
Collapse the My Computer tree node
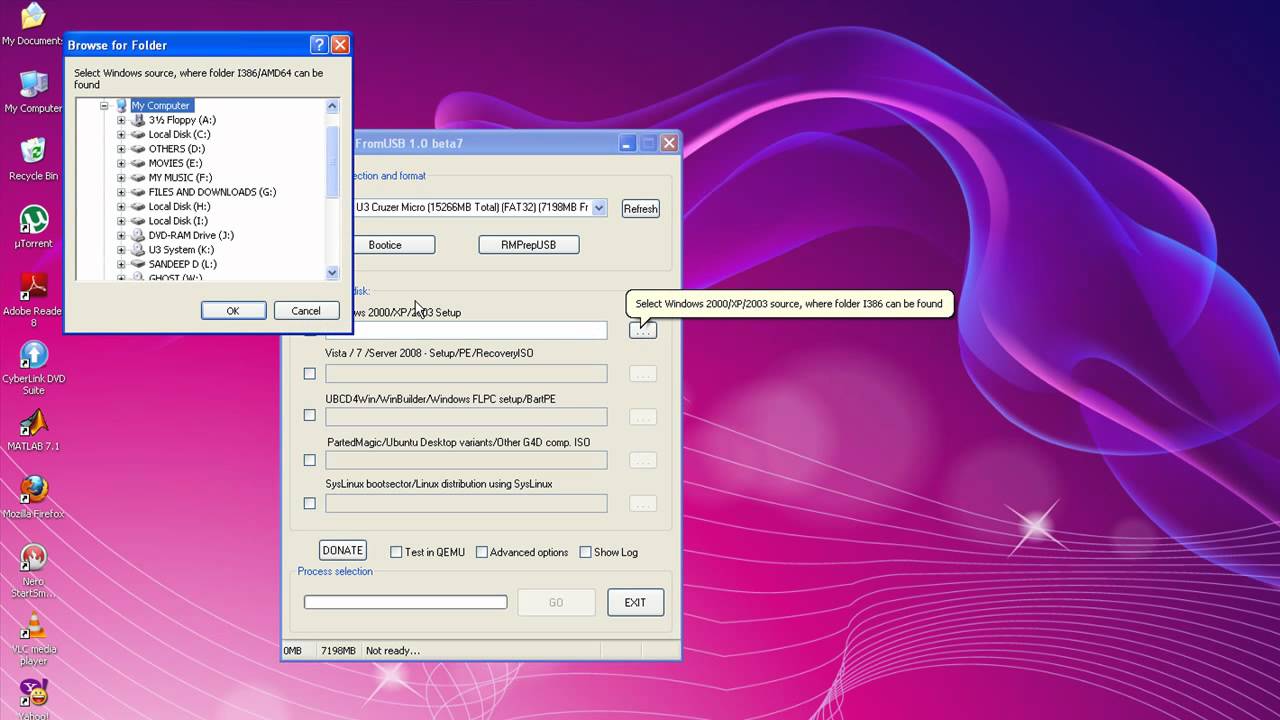click(x=103, y=105)
